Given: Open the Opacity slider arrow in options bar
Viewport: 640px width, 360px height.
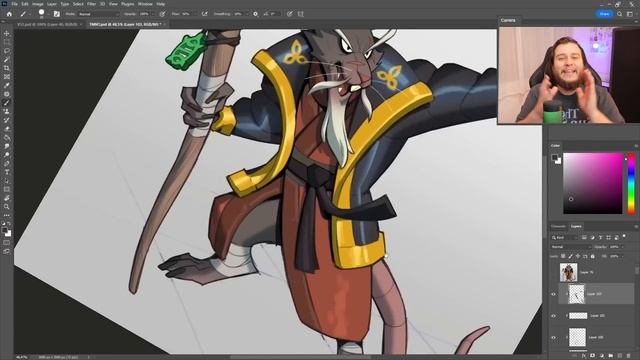Looking at the screenshot, I should click(154, 14).
